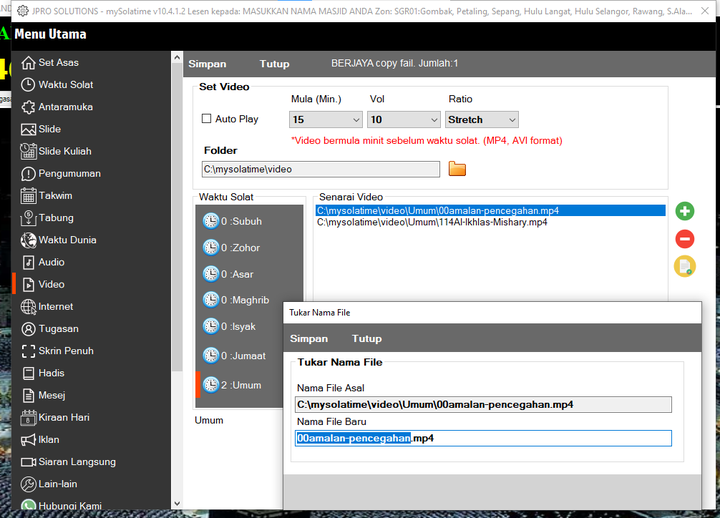
Task: Open Siaran Langsung camera icon
Action: (28, 462)
